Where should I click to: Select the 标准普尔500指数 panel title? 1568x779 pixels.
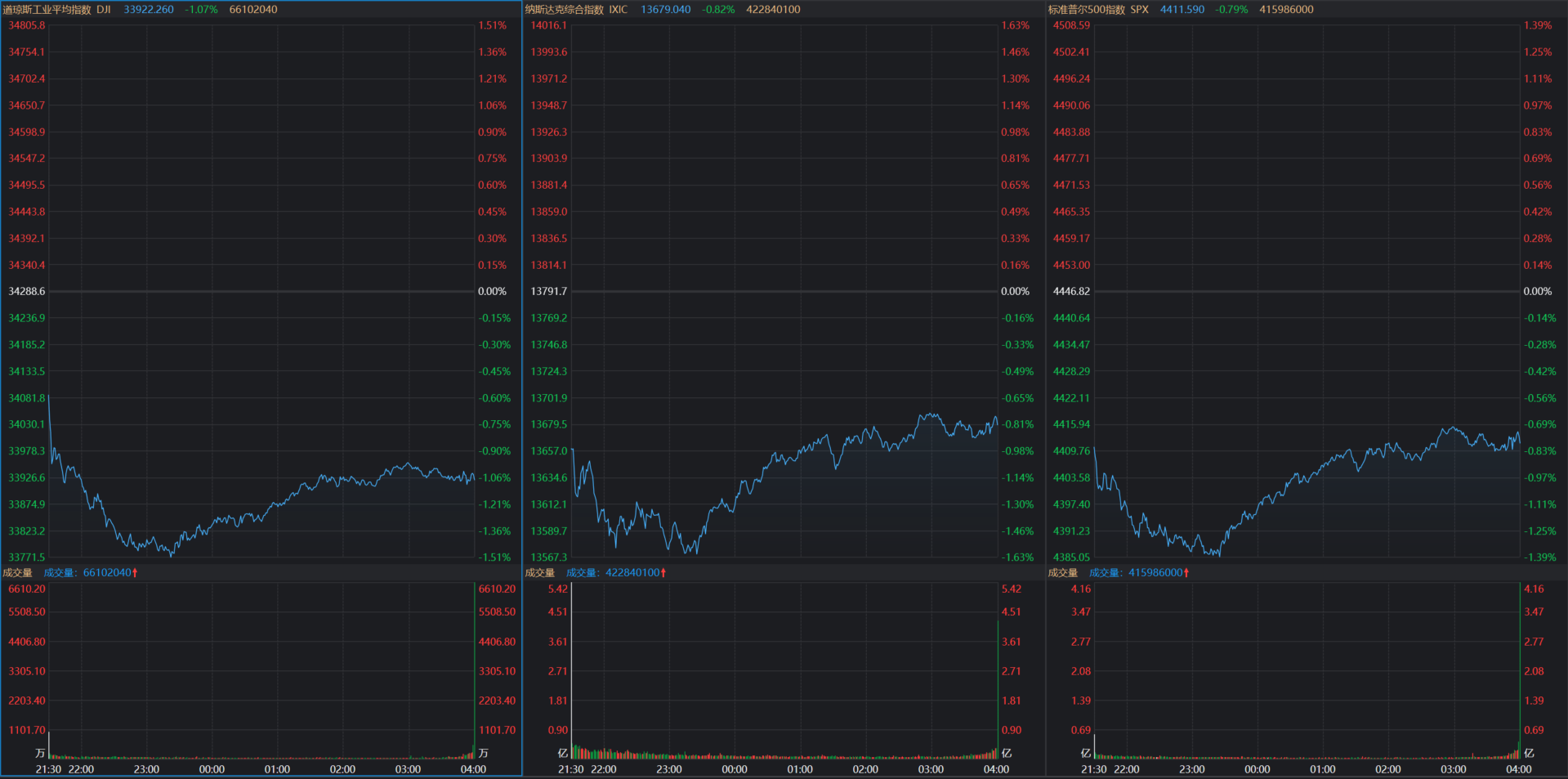pyautogui.click(x=1087, y=10)
